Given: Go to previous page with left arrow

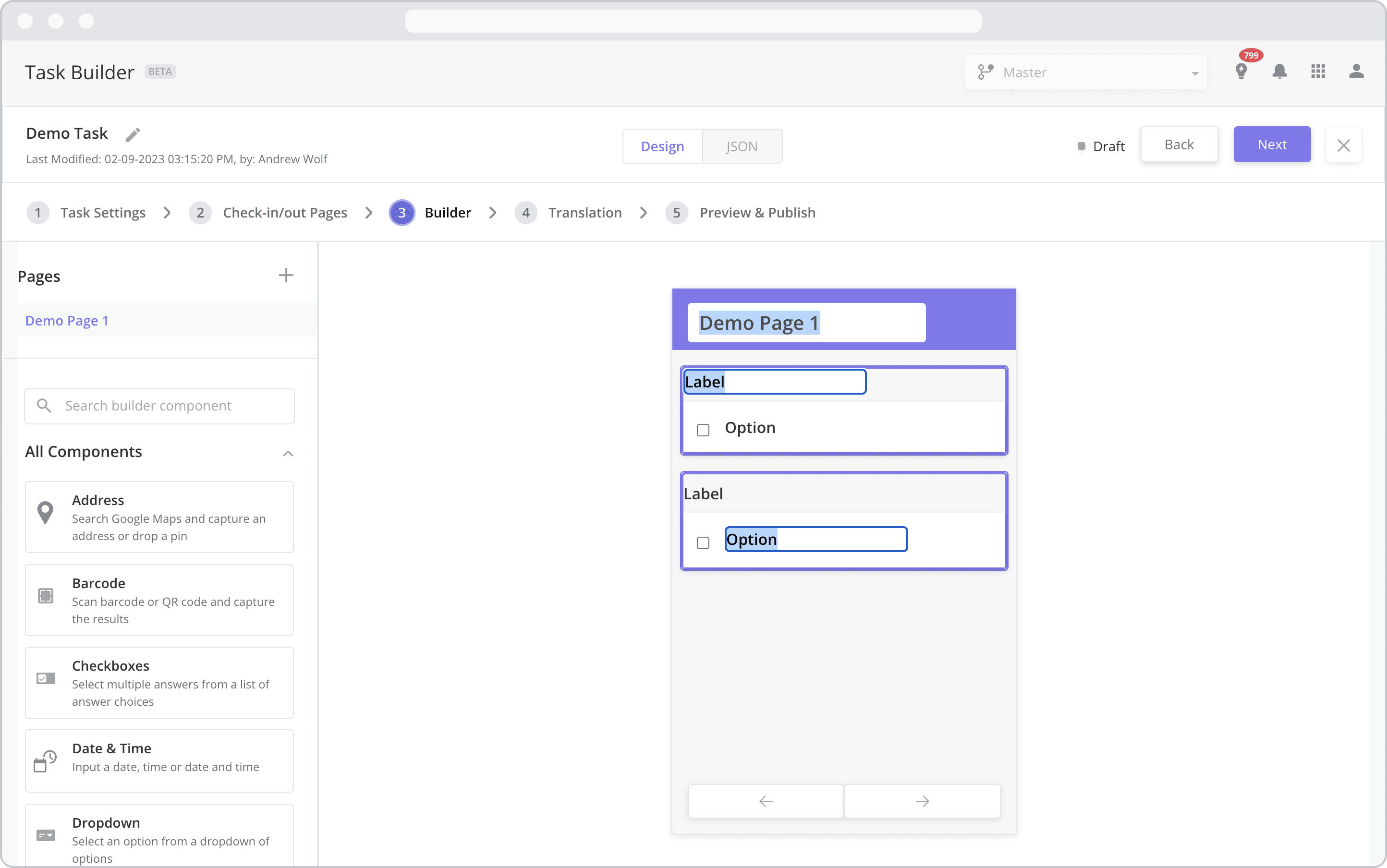Looking at the screenshot, I should 766,801.
